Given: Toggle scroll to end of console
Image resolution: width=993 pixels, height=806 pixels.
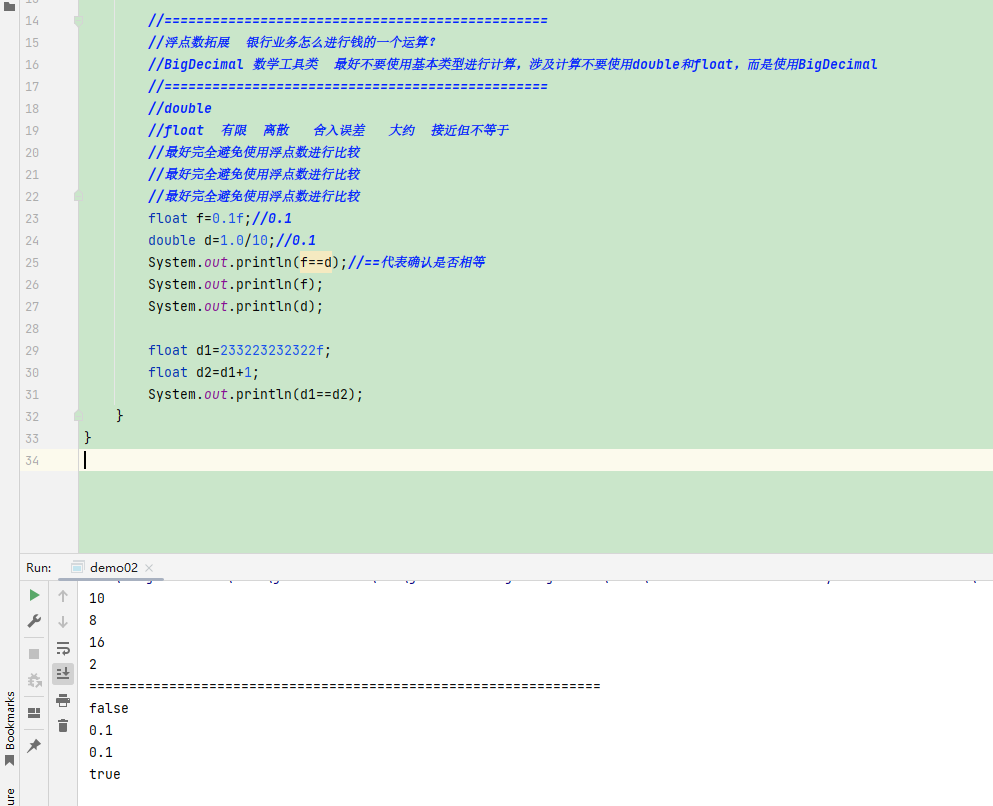Looking at the screenshot, I should coord(63,674).
